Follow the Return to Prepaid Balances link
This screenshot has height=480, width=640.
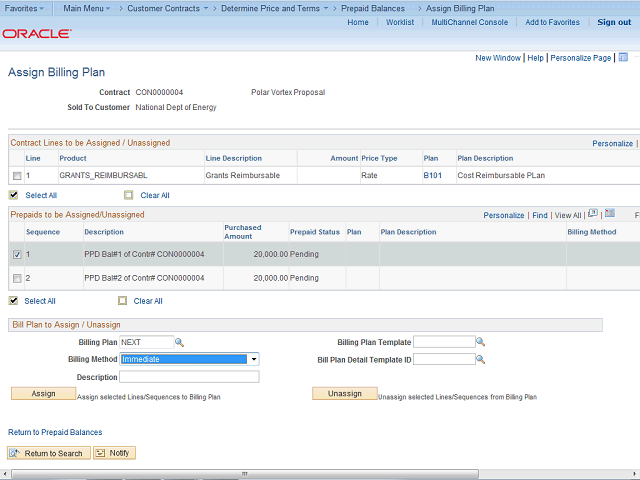(x=55, y=432)
